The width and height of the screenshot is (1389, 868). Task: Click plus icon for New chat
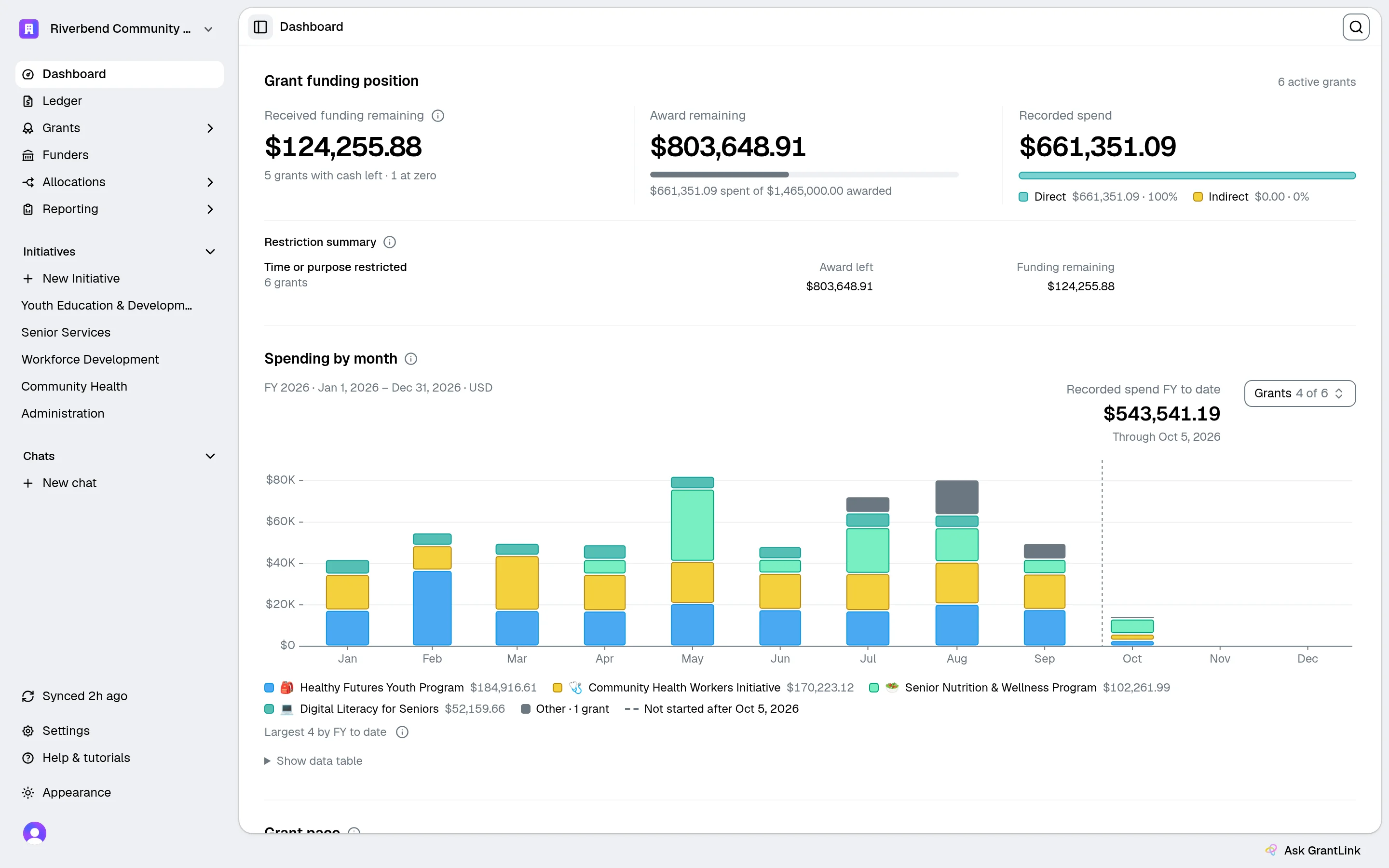(x=28, y=483)
